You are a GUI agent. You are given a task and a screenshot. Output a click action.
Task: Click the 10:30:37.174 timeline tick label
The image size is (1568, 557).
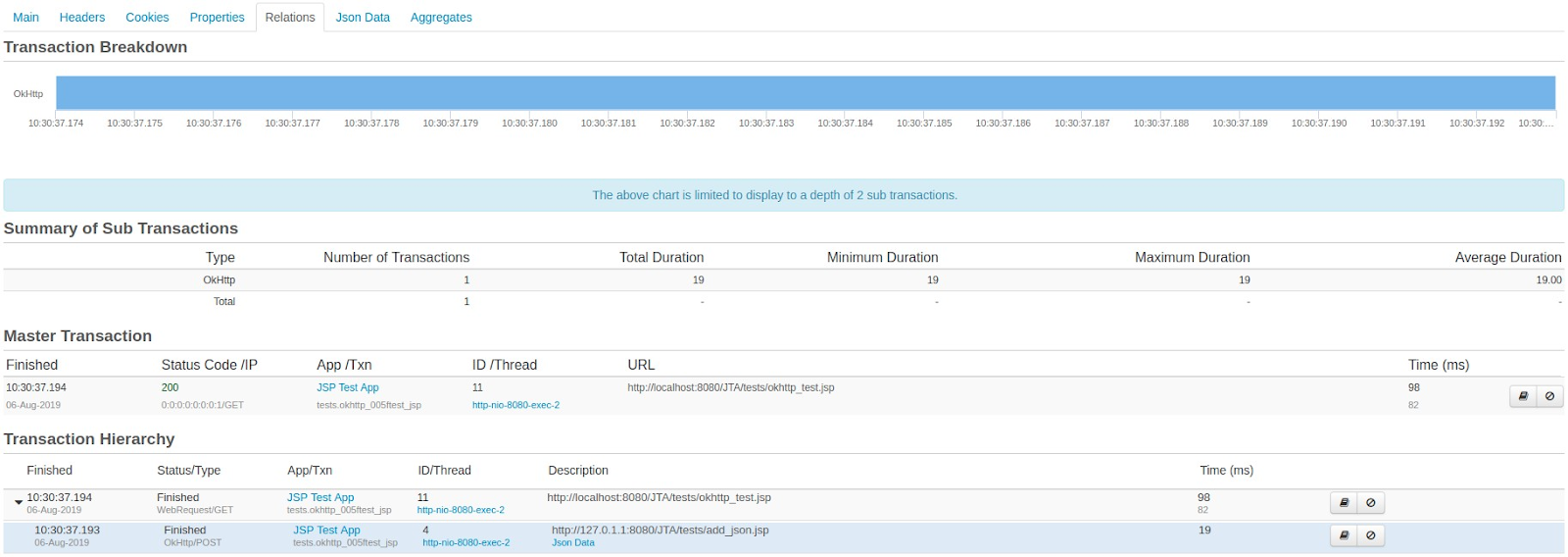(56, 124)
